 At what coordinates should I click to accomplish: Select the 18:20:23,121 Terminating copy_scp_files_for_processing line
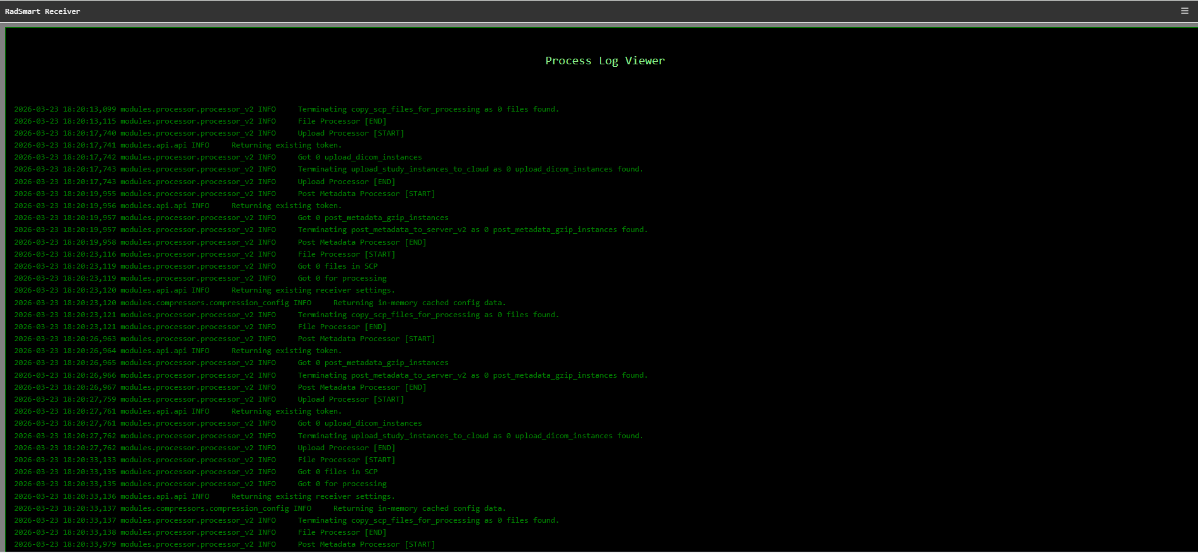[x=287, y=315]
